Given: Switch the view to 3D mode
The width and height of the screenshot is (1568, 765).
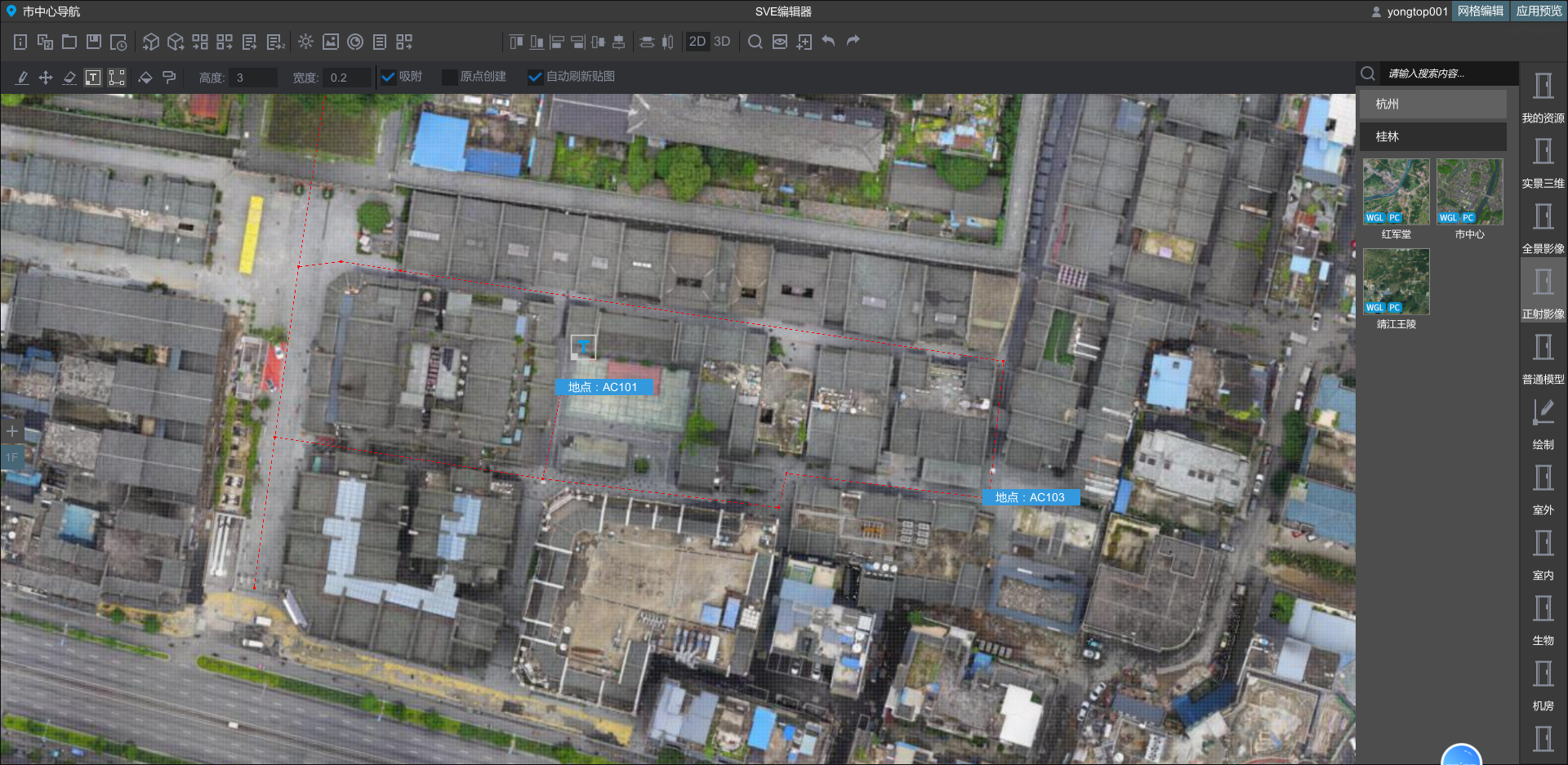Looking at the screenshot, I should (722, 42).
